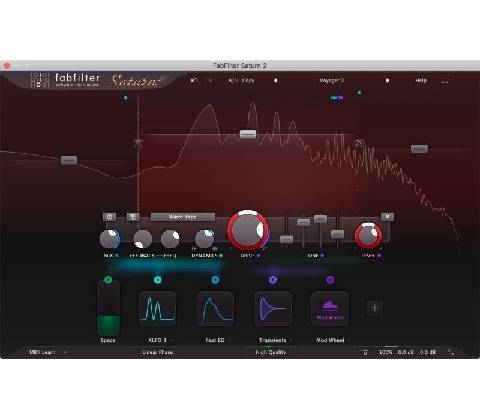Click the first tone slider handle
The image size is (480, 420).
point(286,239)
